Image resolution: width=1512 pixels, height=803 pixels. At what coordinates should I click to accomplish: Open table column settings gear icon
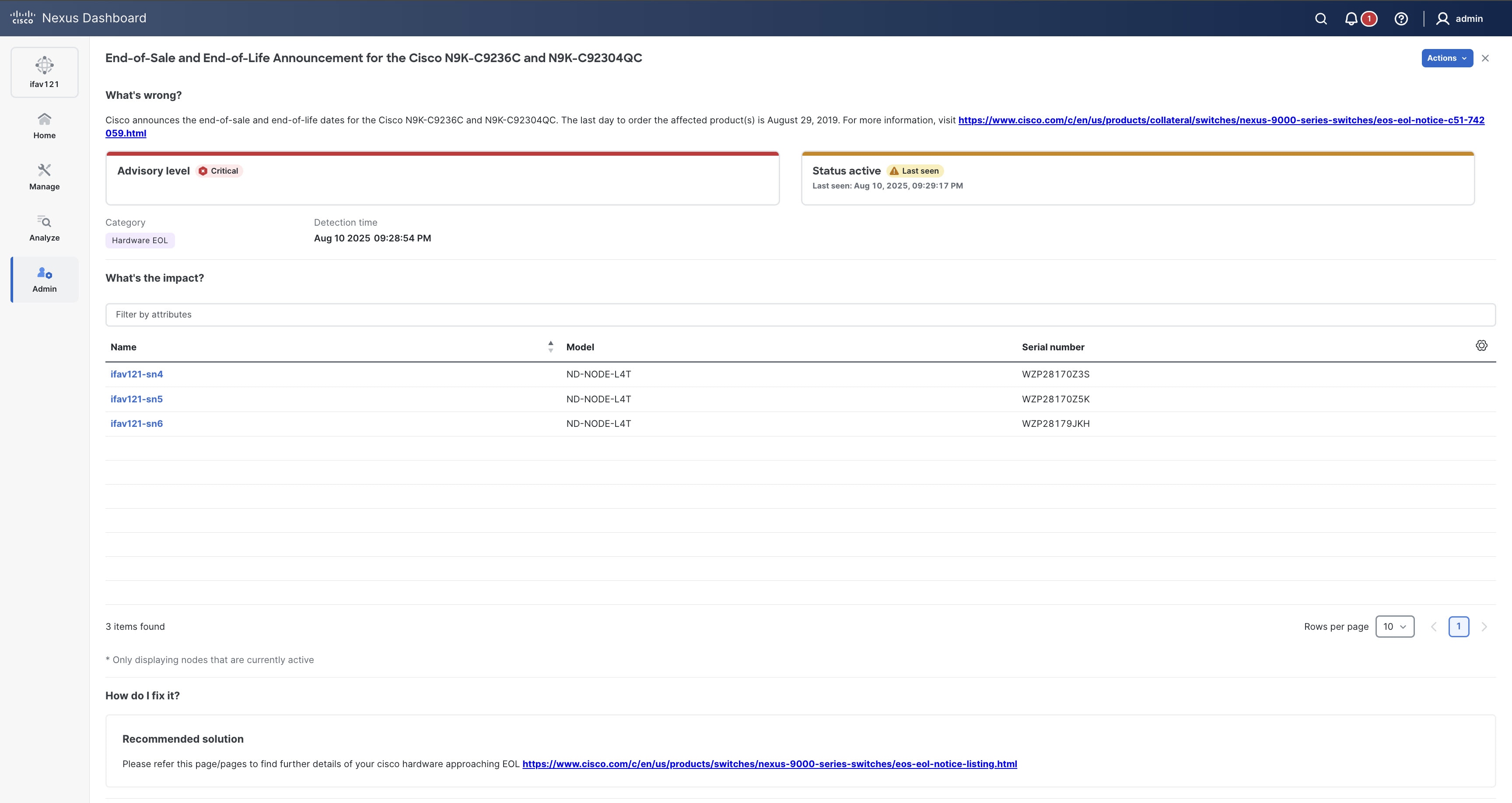tap(1481, 346)
